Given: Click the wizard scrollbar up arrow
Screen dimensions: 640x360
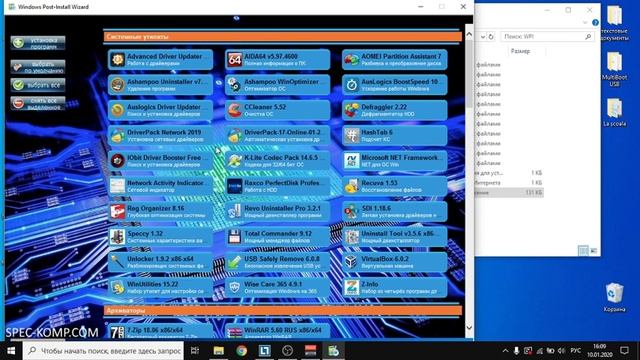Looking at the screenshot, I should (469, 35).
